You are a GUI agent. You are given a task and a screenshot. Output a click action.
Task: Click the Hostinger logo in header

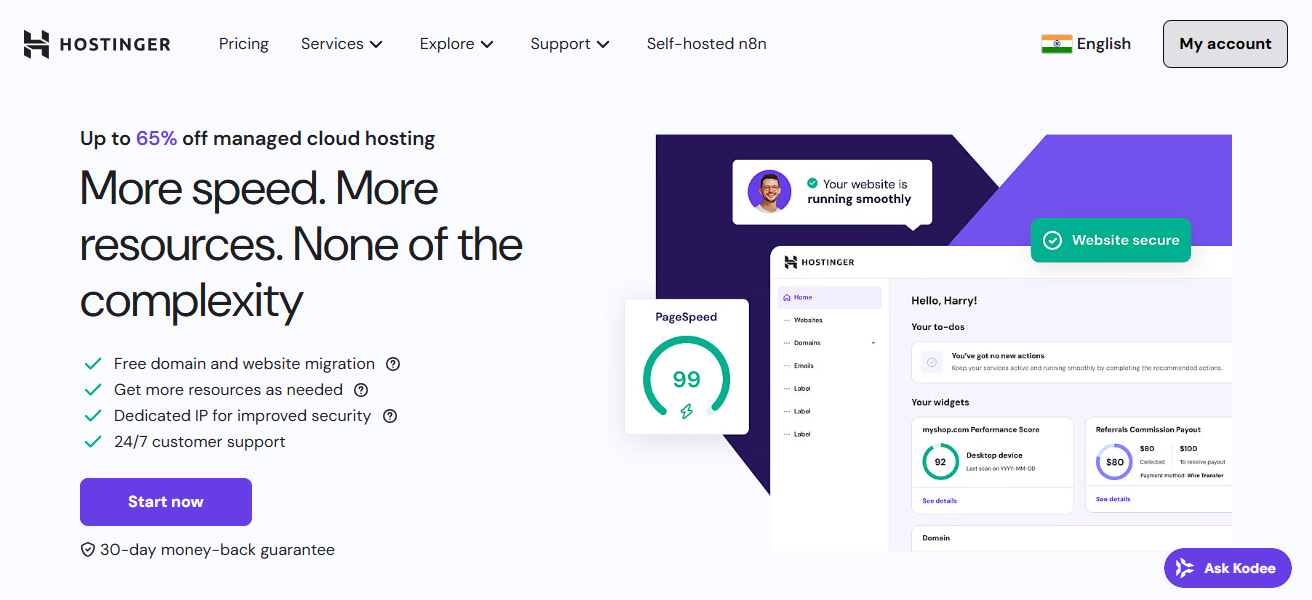tap(97, 44)
